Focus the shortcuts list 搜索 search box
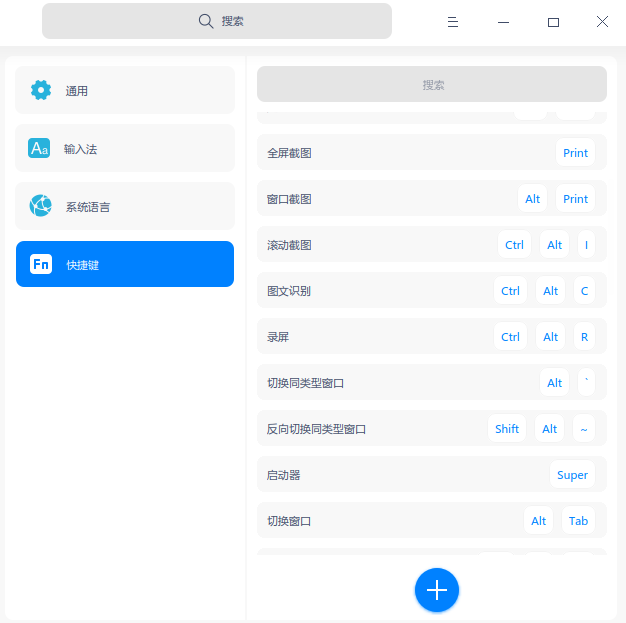 tap(432, 84)
